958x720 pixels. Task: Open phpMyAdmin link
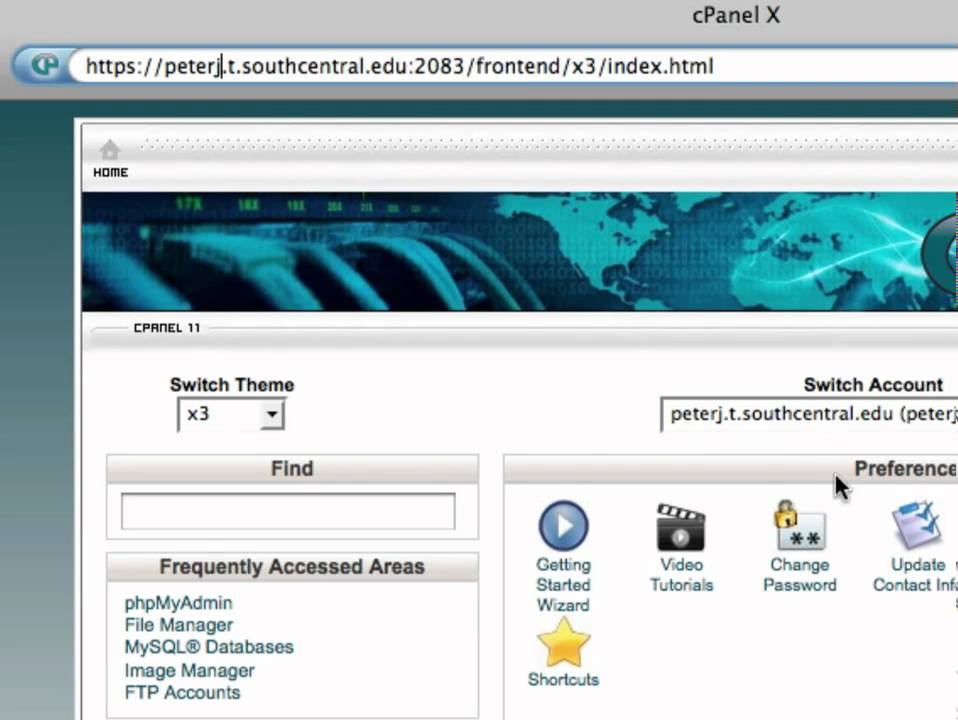click(178, 603)
